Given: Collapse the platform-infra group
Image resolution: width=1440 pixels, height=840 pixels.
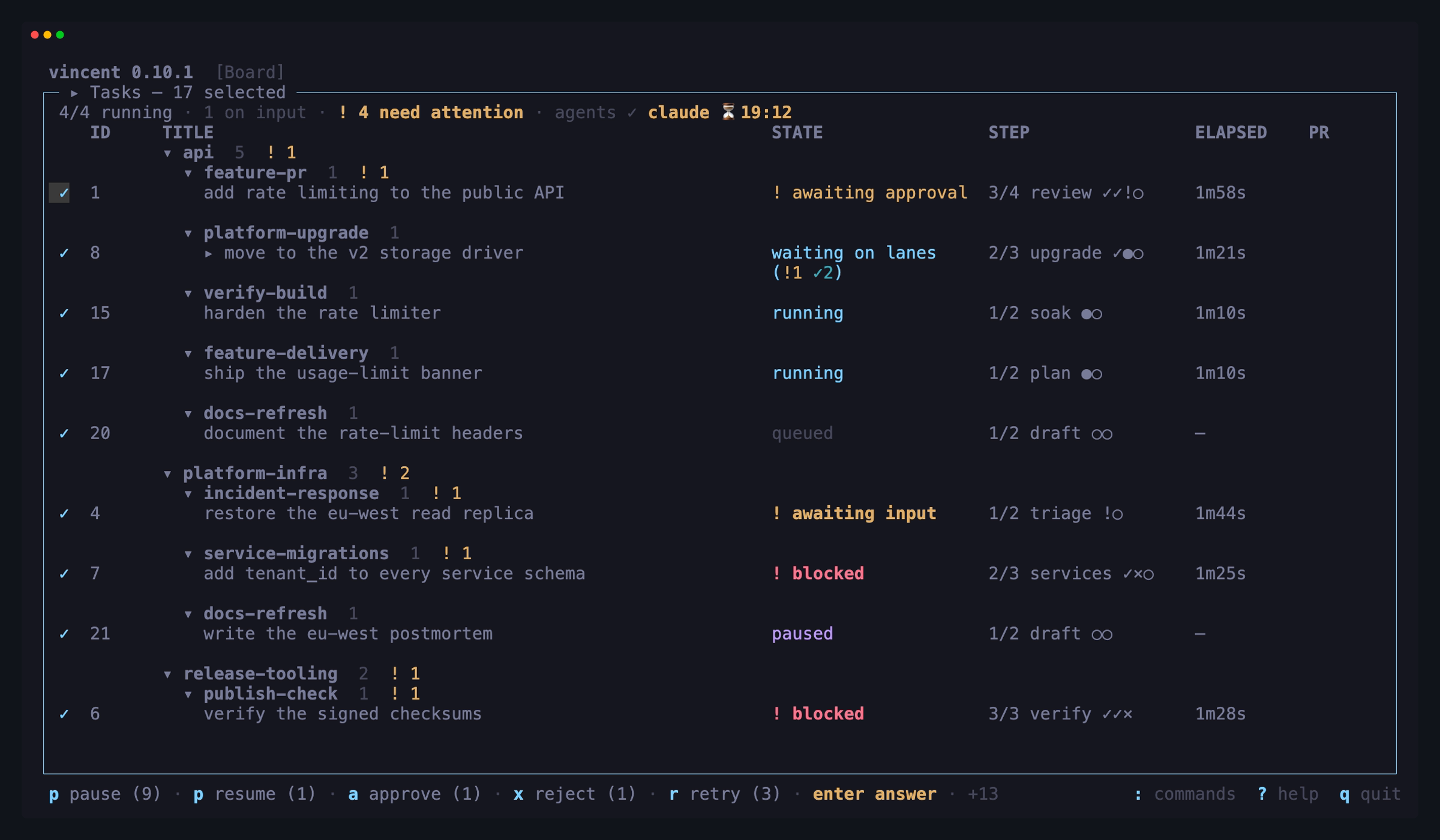Looking at the screenshot, I should click(x=167, y=474).
